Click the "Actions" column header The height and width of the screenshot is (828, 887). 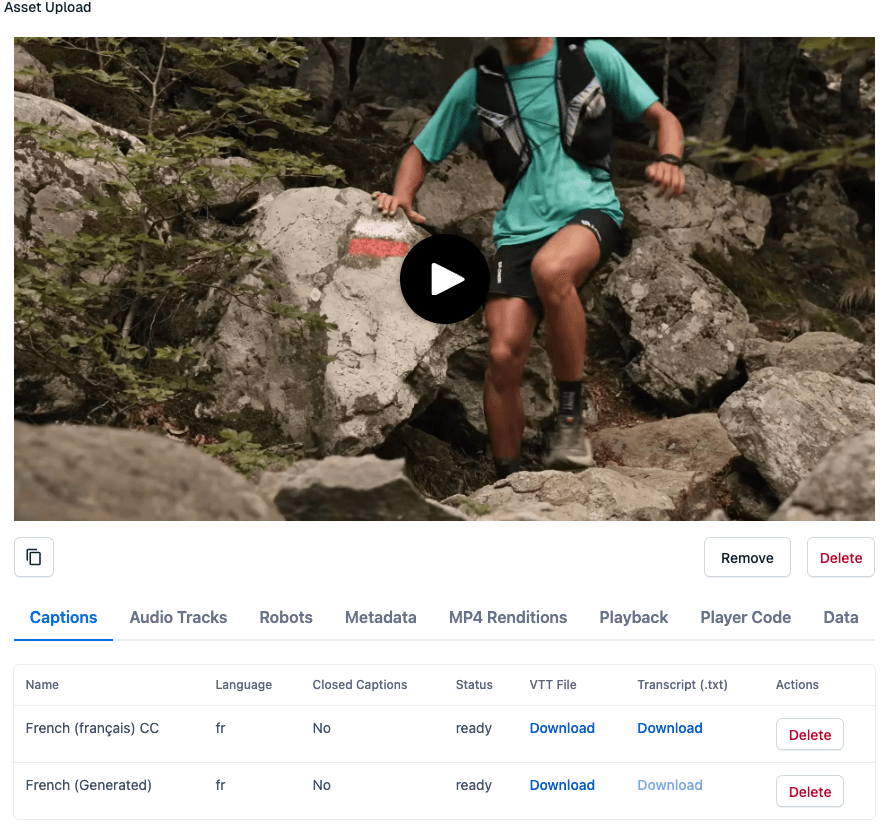(x=796, y=684)
